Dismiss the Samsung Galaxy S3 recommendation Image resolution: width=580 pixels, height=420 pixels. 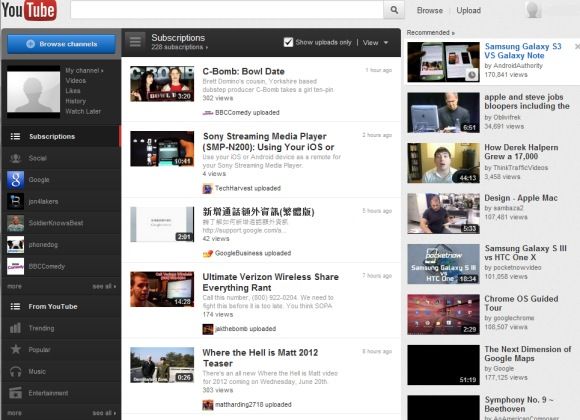click(577, 47)
